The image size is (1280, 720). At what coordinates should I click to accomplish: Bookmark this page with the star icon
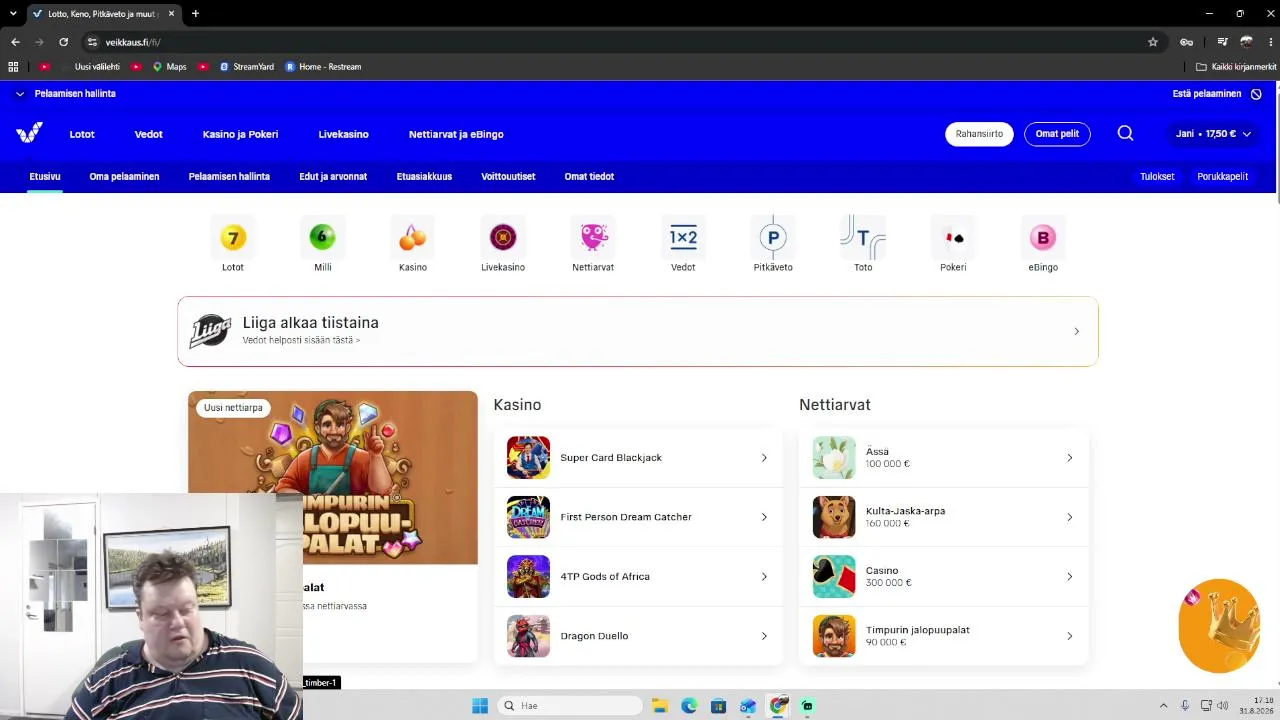(x=1153, y=42)
